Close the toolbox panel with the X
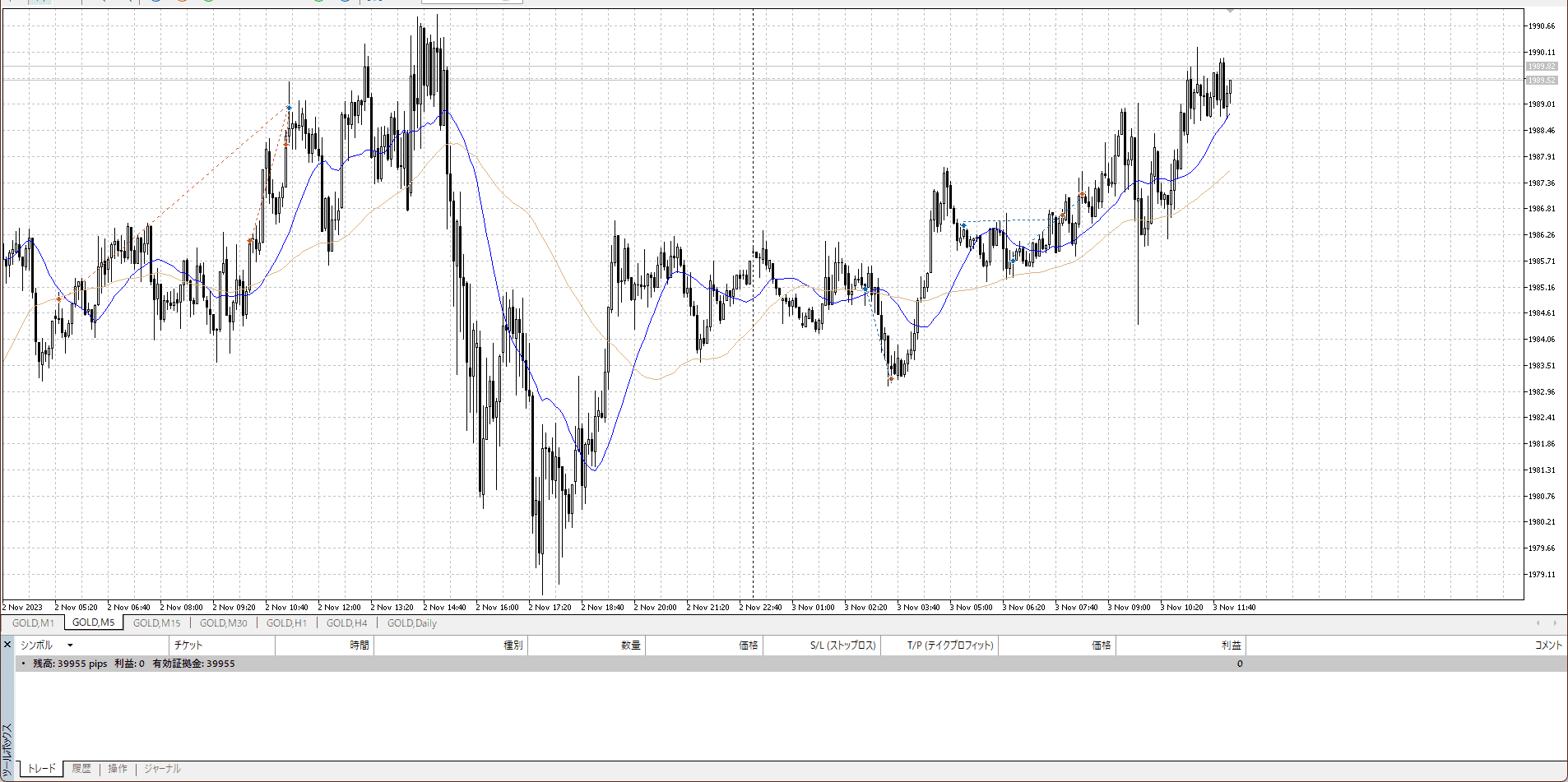 [7, 645]
